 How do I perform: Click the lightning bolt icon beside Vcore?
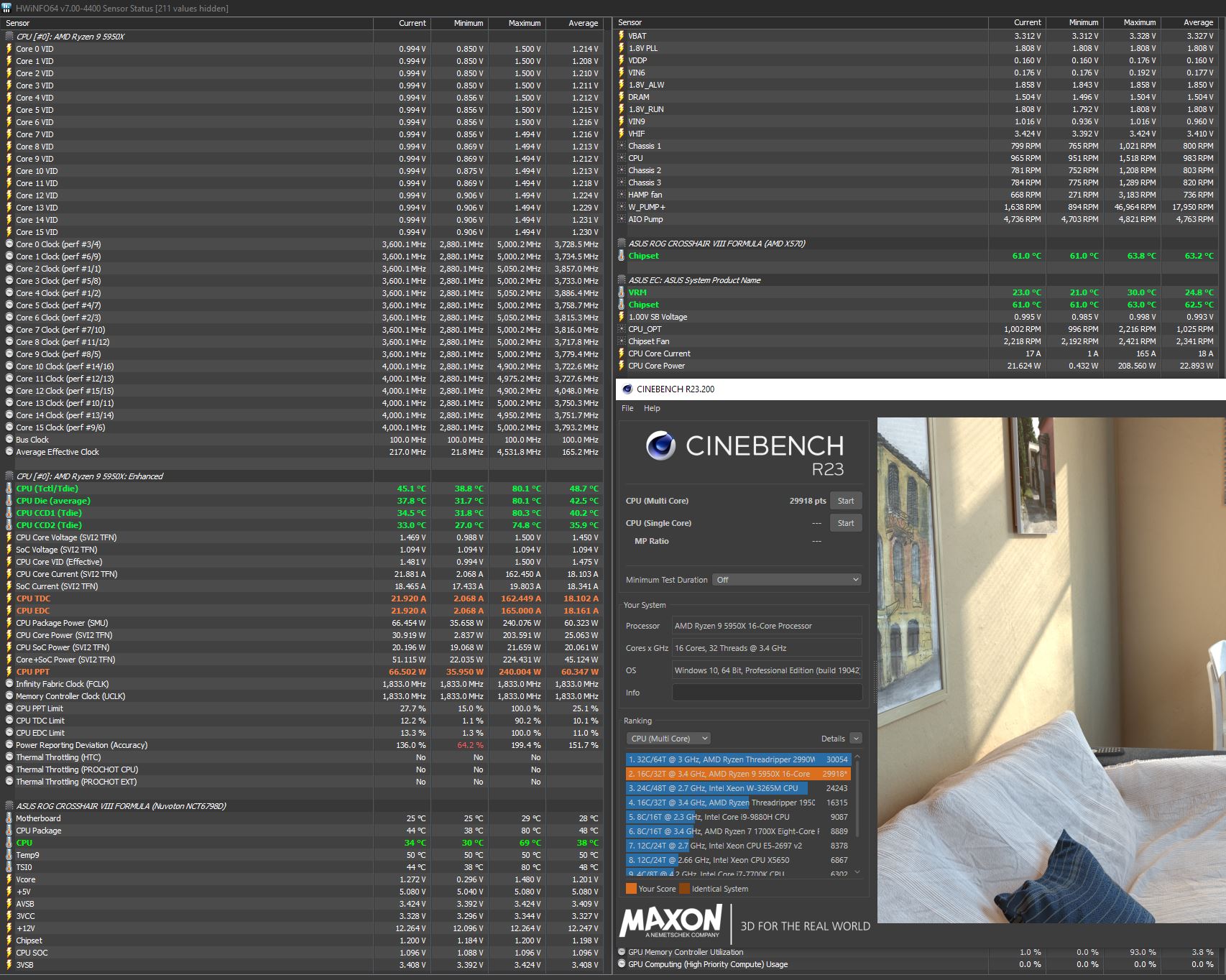pyautogui.click(x=9, y=879)
